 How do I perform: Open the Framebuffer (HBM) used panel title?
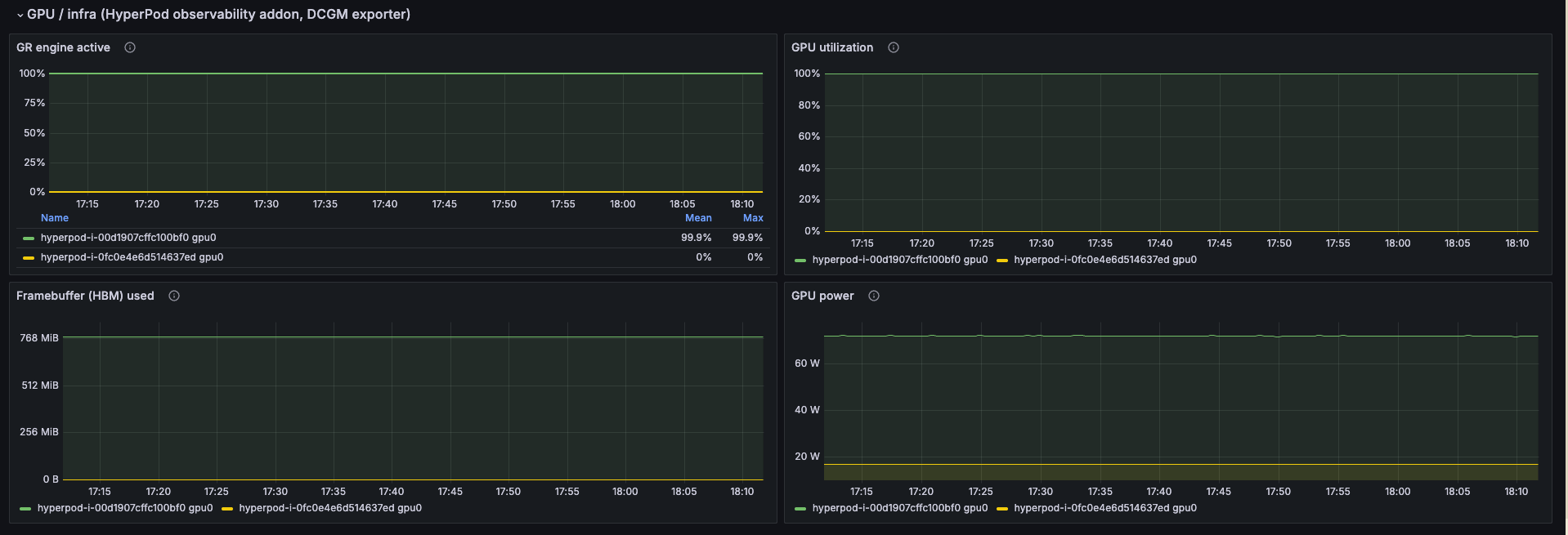click(85, 296)
